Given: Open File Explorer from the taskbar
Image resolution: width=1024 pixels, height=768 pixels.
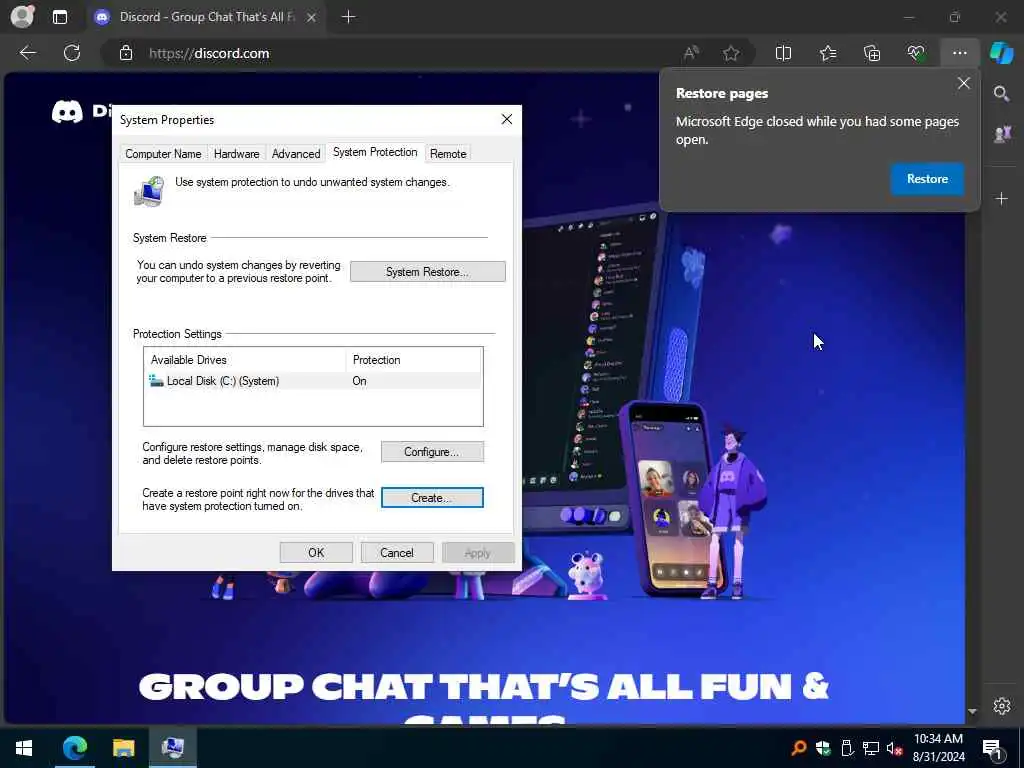Looking at the screenshot, I should coord(123,748).
